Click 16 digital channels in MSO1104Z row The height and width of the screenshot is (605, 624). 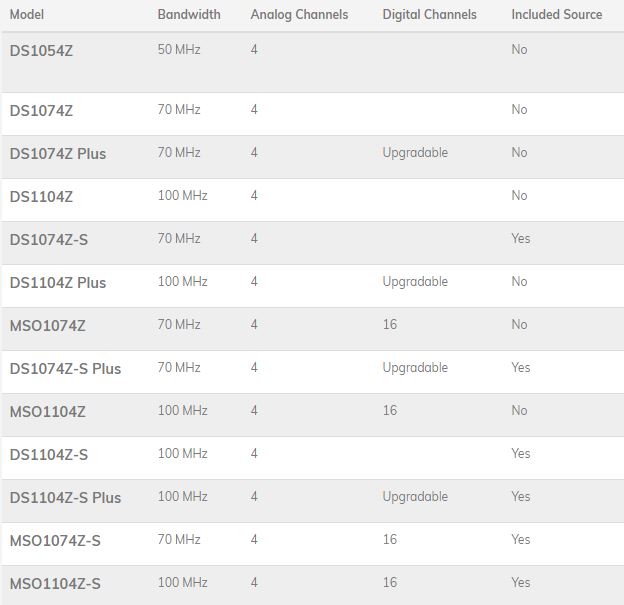click(x=390, y=410)
